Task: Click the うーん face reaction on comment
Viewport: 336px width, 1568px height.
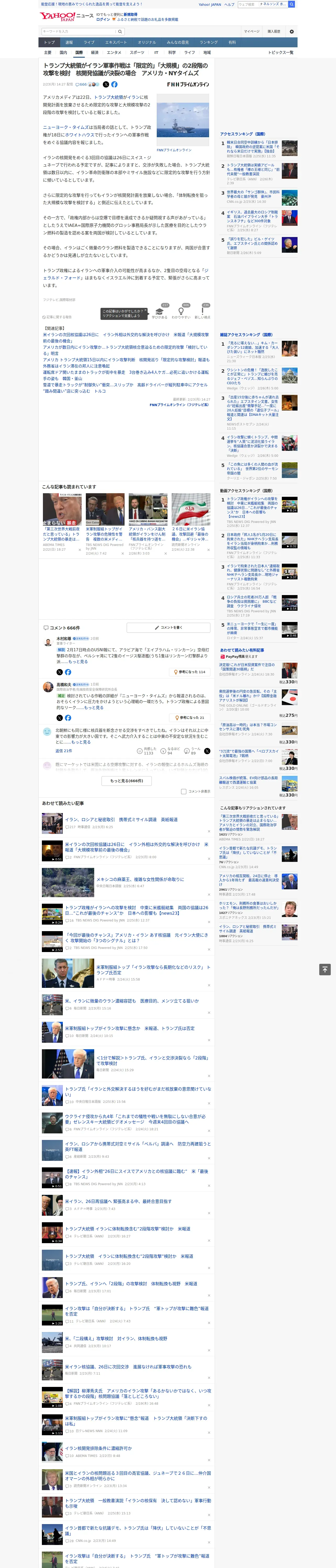Action: pyautogui.click(x=187, y=751)
